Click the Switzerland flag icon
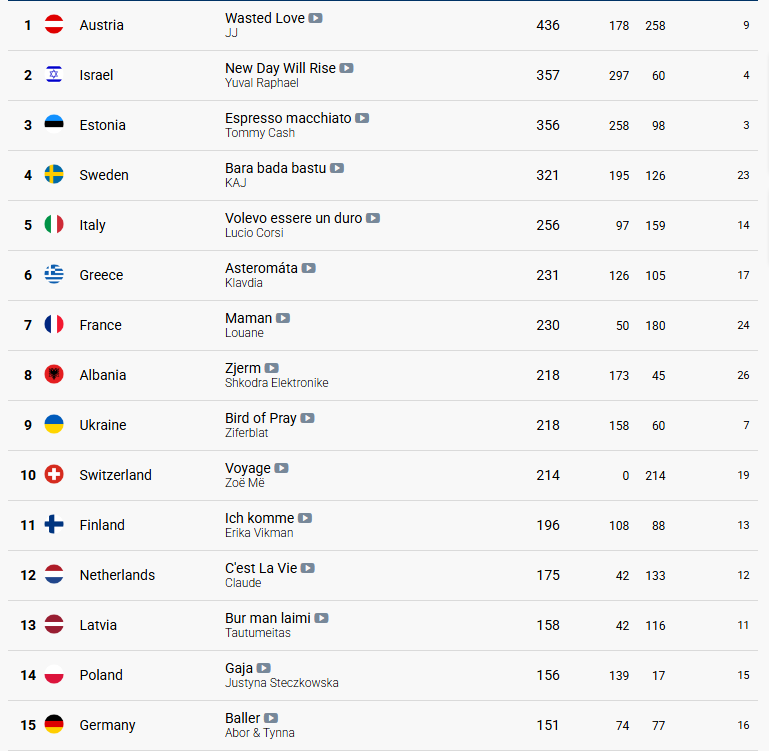The height and width of the screenshot is (751, 769). pyautogui.click(x=54, y=475)
